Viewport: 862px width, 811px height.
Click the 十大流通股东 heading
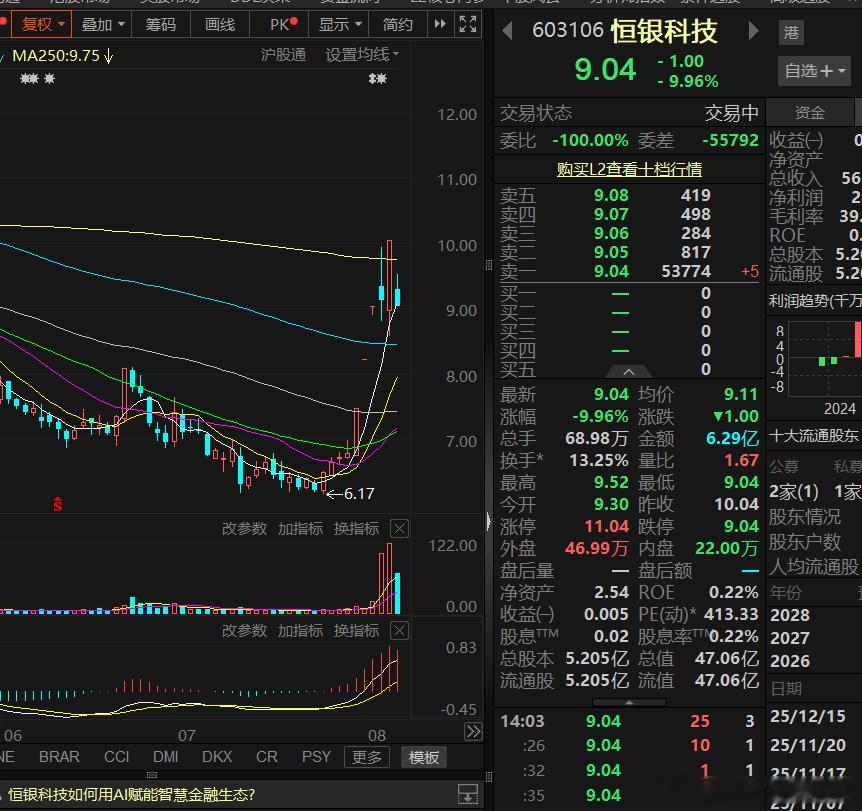point(814,436)
